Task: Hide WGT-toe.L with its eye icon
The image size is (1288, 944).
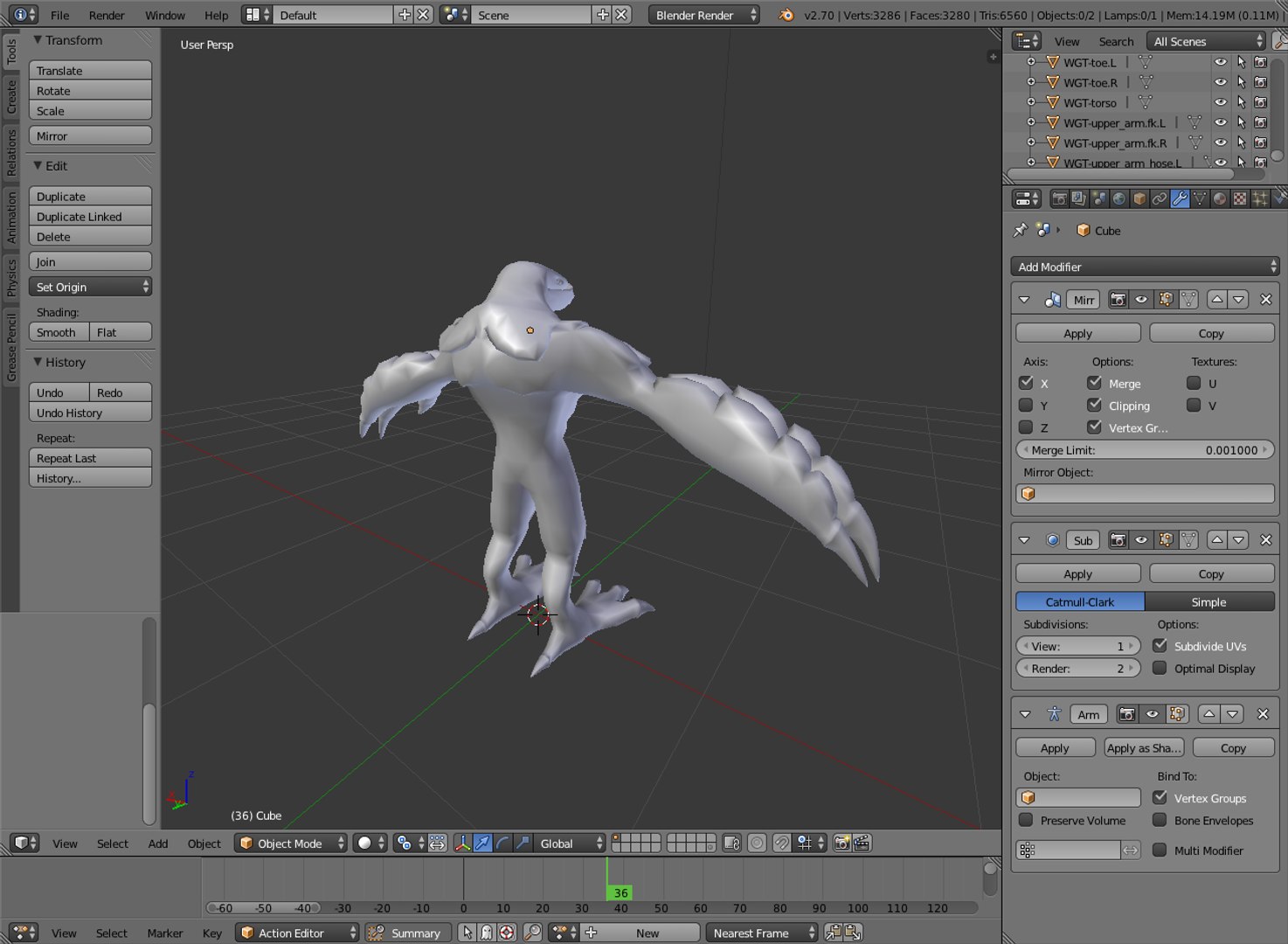Action: (1221, 62)
